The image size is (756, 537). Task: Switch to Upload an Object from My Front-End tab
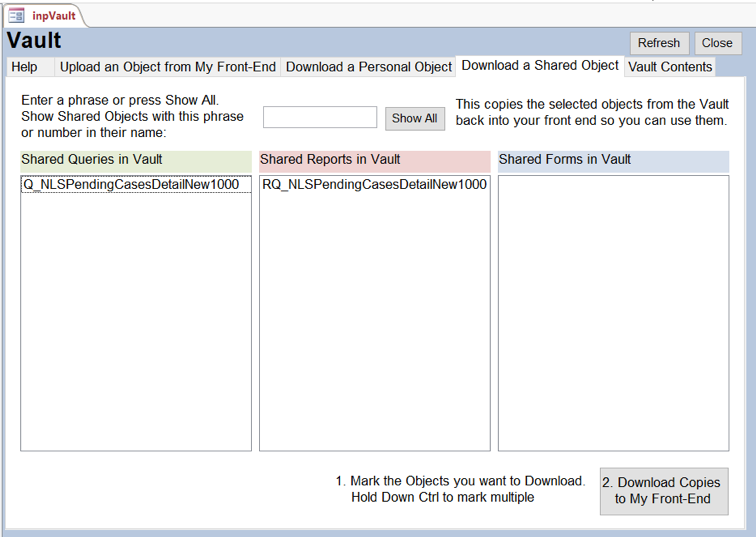click(167, 67)
